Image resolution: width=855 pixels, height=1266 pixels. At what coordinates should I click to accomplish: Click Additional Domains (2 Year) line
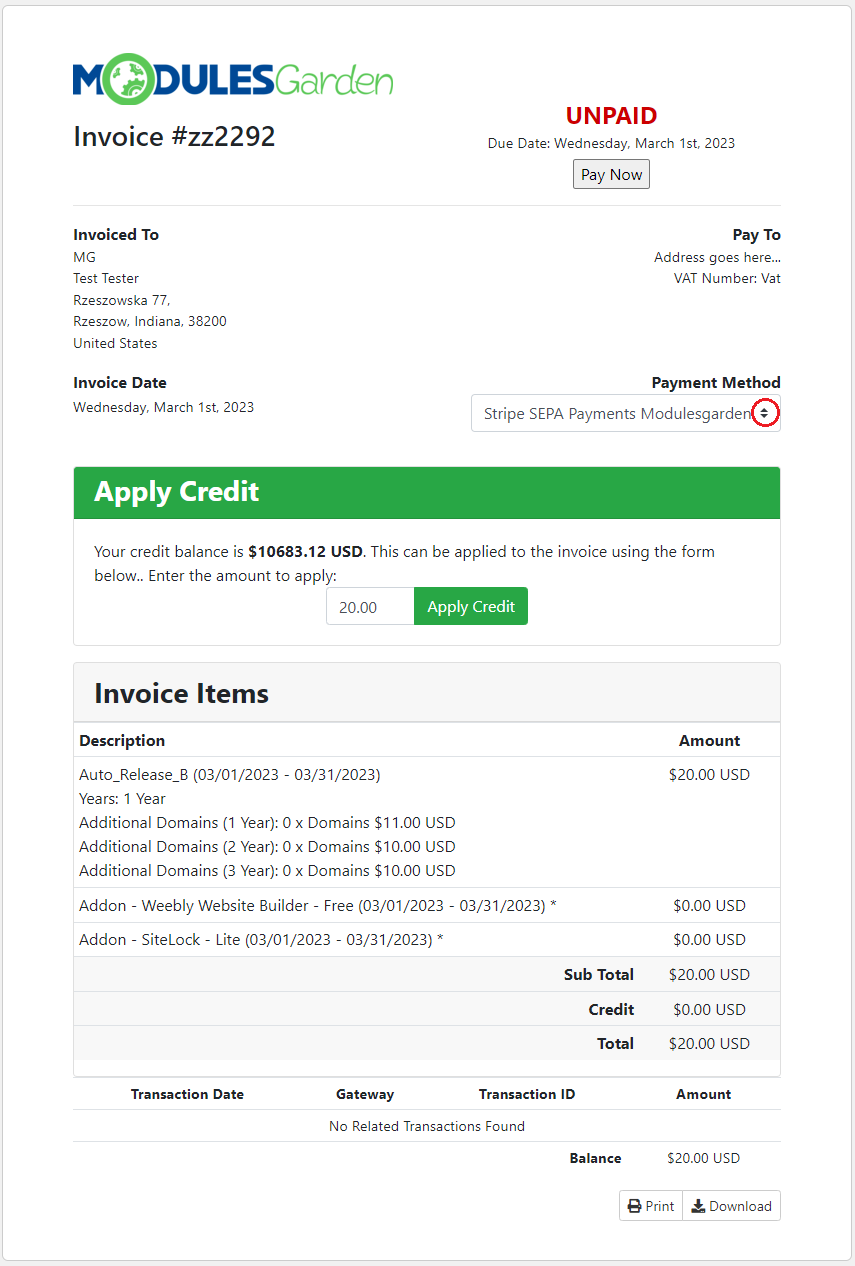(267, 847)
